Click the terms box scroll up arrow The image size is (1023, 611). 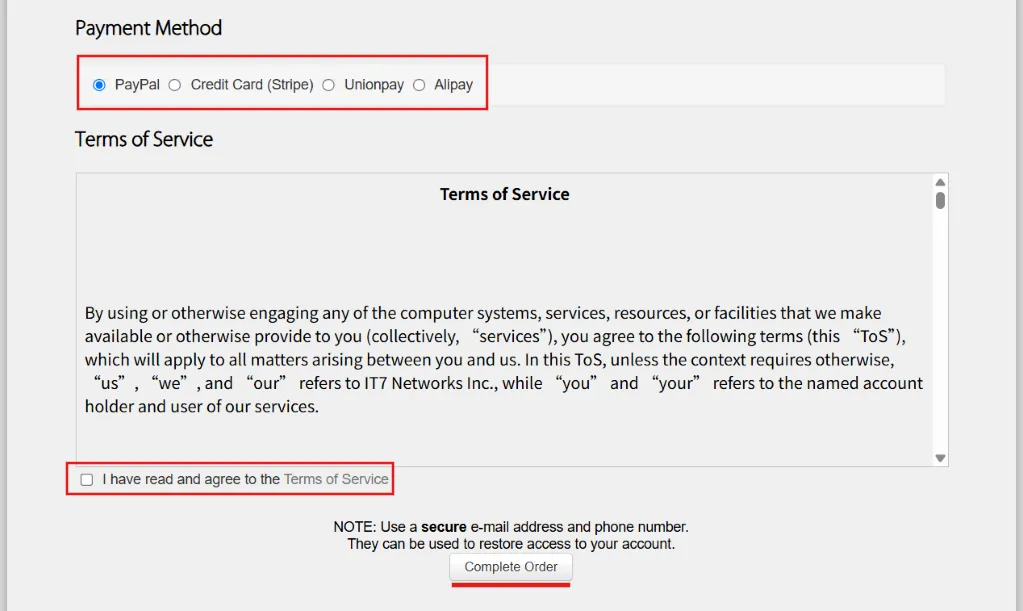pyautogui.click(x=940, y=182)
